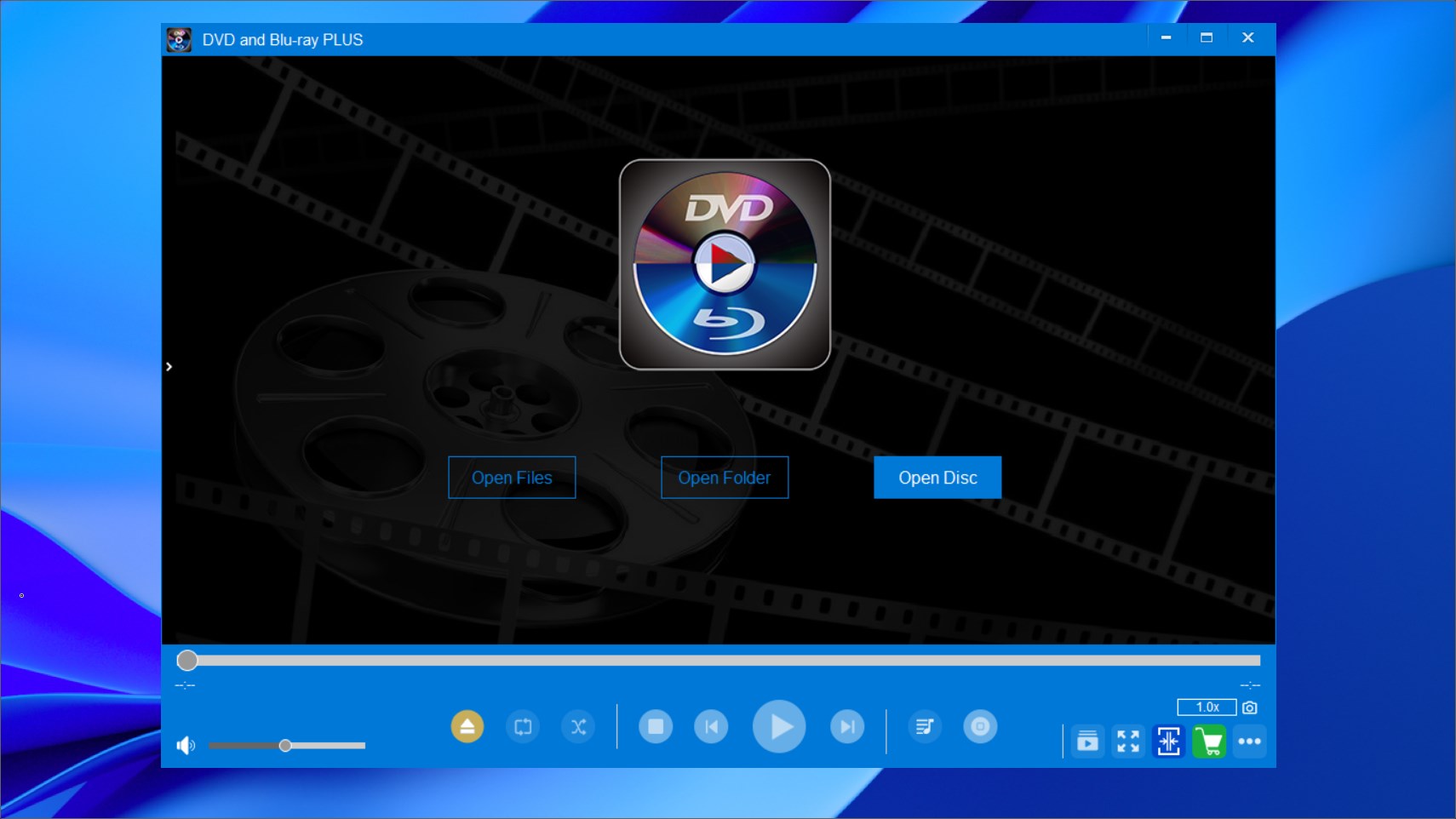Eject the disc

tap(467, 727)
